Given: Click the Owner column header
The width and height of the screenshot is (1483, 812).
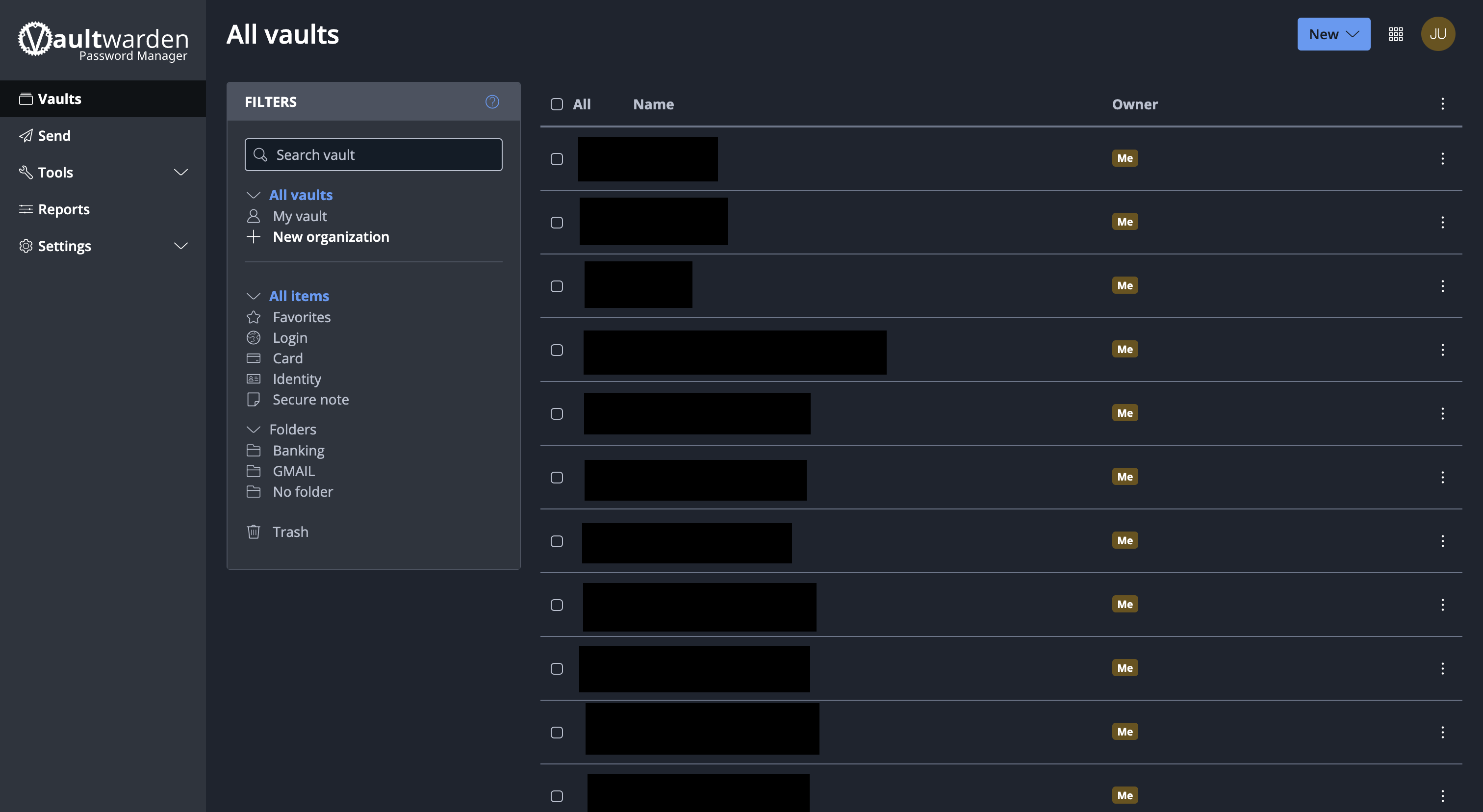Looking at the screenshot, I should [1135, 104].
